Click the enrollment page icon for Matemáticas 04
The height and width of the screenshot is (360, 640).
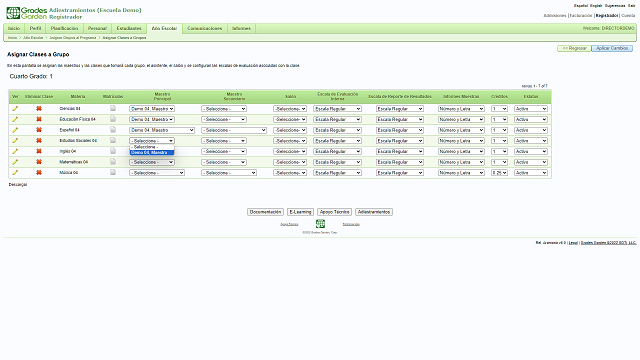[x=113, y=162]
